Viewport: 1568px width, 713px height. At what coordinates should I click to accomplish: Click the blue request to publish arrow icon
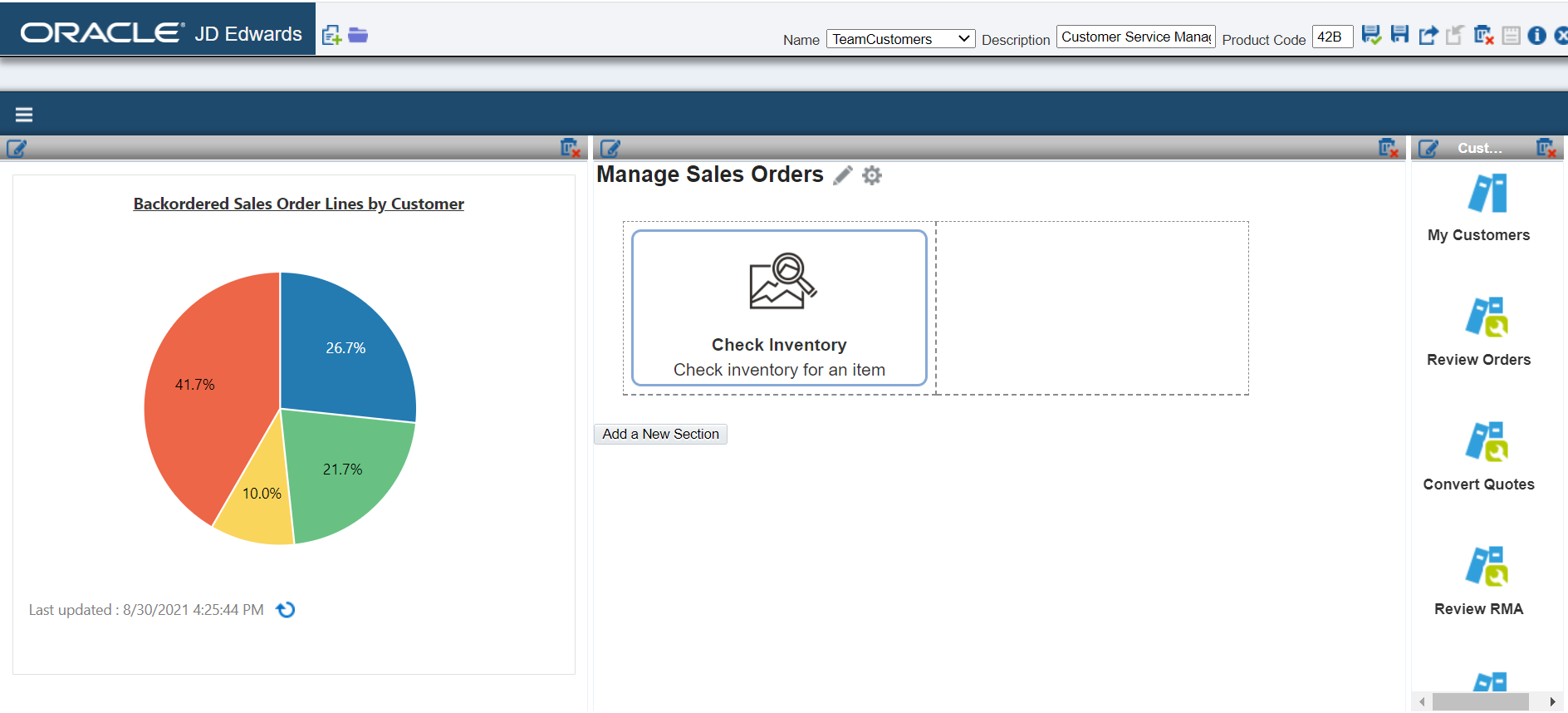(1428, 35)
